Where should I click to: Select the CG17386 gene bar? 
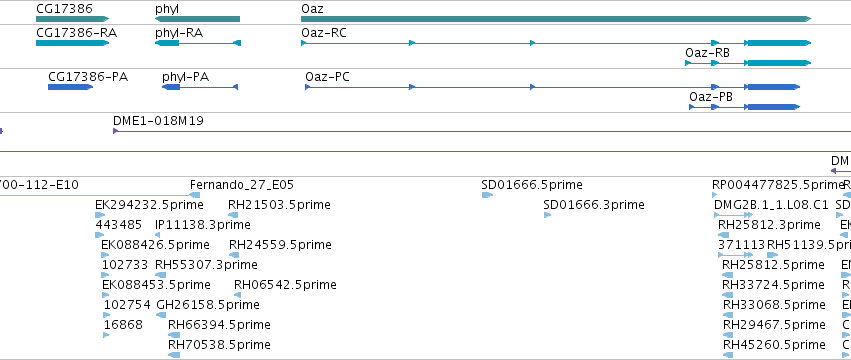[73, 19]
